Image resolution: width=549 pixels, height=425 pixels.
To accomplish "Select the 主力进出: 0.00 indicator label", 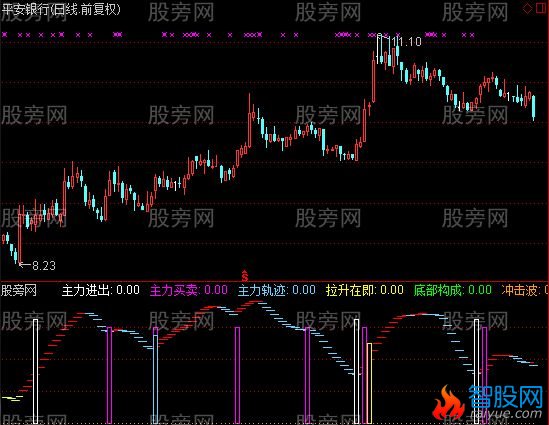I will point(101,290).
